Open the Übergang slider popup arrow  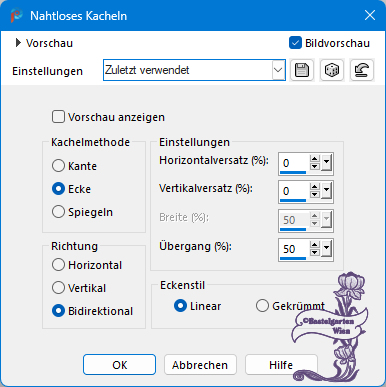(x=326, y=249)
